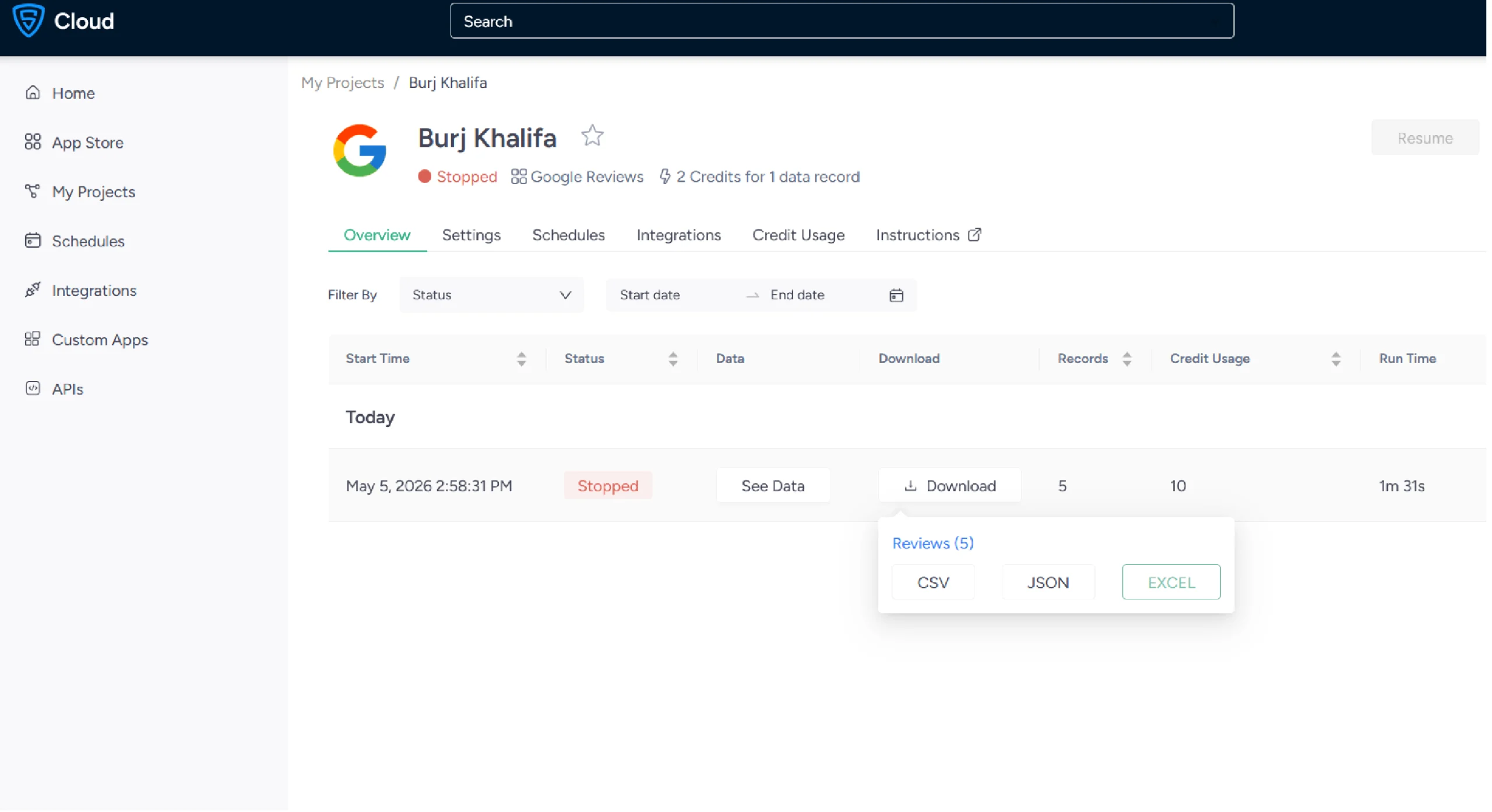Click the Google Reviews app icon
The width and height of the screenshot is (1492, 812).
point(518,176)
